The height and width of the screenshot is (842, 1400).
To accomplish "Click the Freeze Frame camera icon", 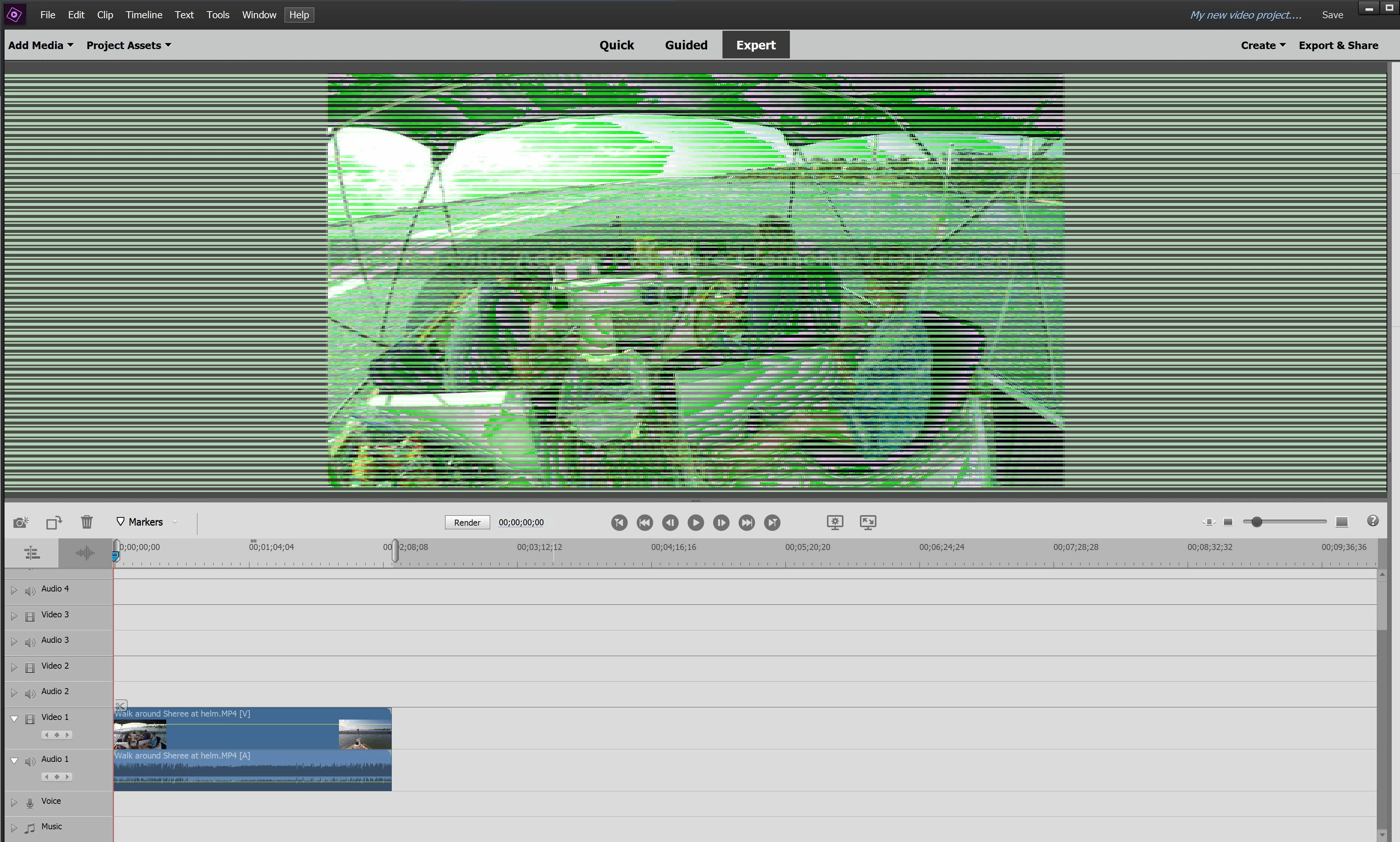I will 21,522.
